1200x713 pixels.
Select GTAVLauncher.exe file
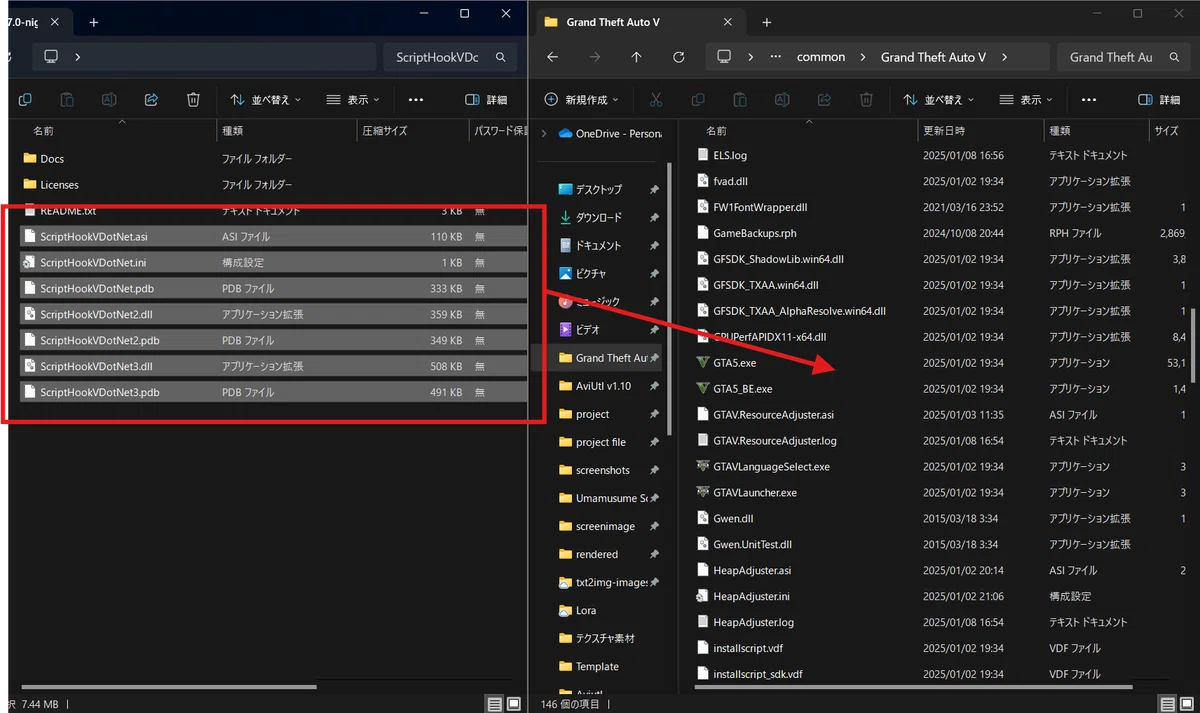pyautogui.click(x=754, y=493)
